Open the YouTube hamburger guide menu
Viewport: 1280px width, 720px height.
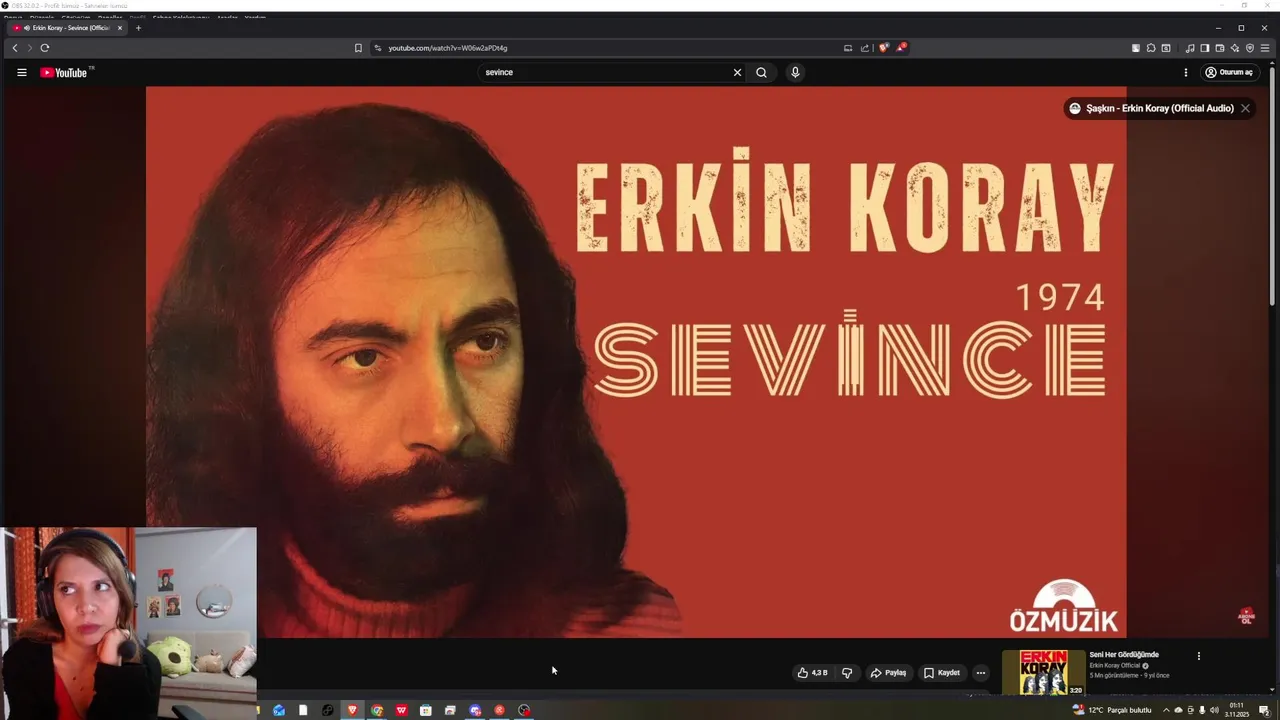[x=21, y=72]
